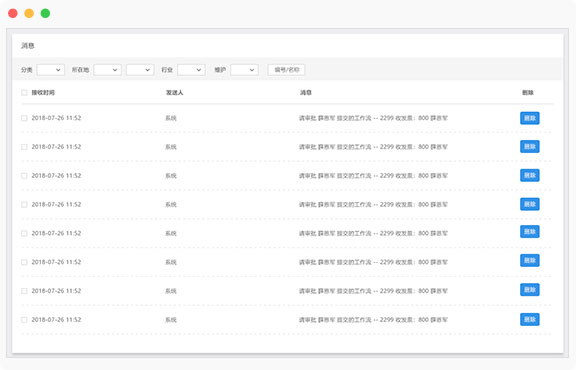Tick the select-all checkbox beside 接收时间 header
This screenshot has height=370, width=576.
(x=24, y=93)
